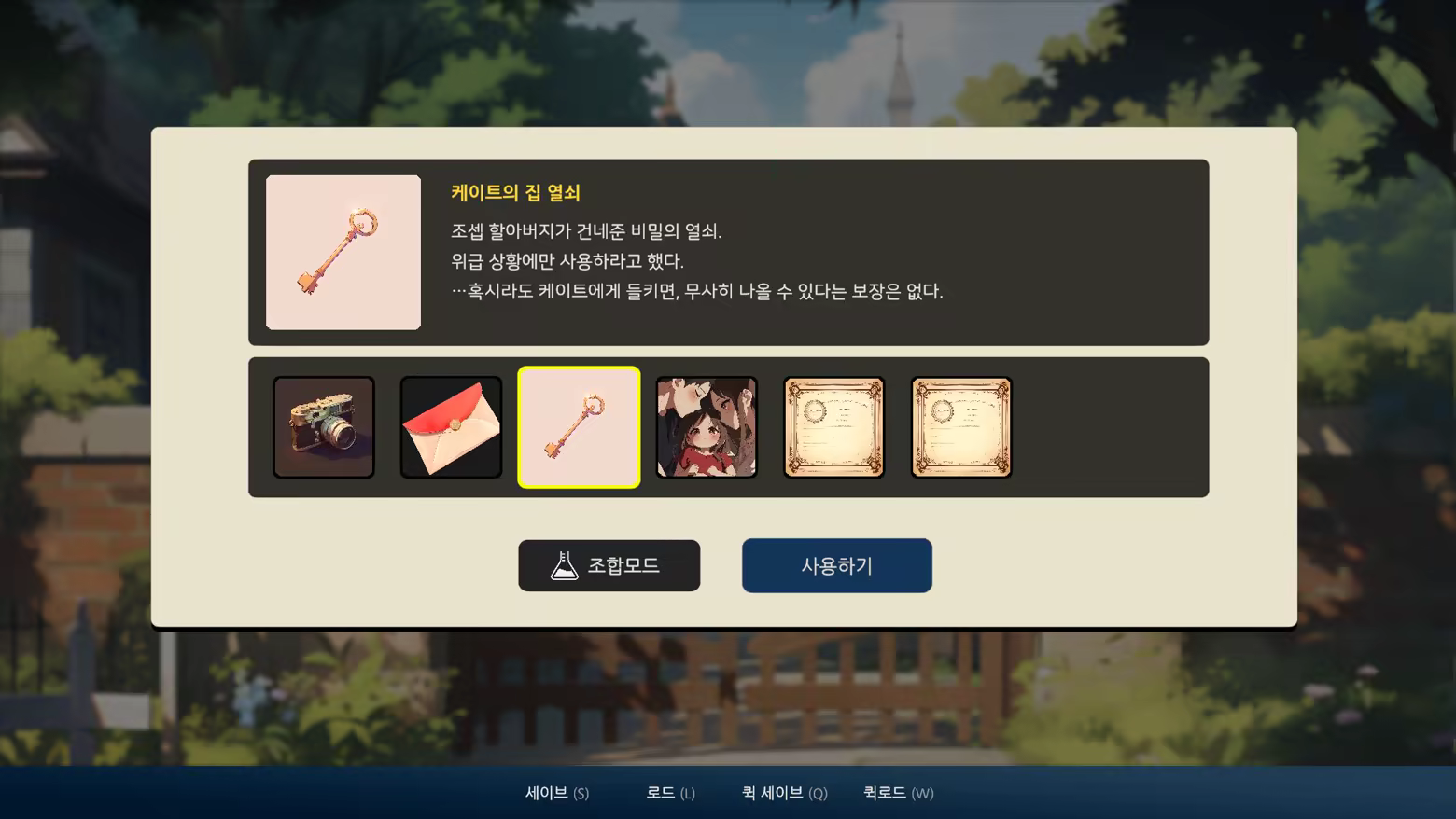The image size is (1456, 819).
Task: Click 퀵 세이브 (Q) quick save
Action: pos(785,793)
